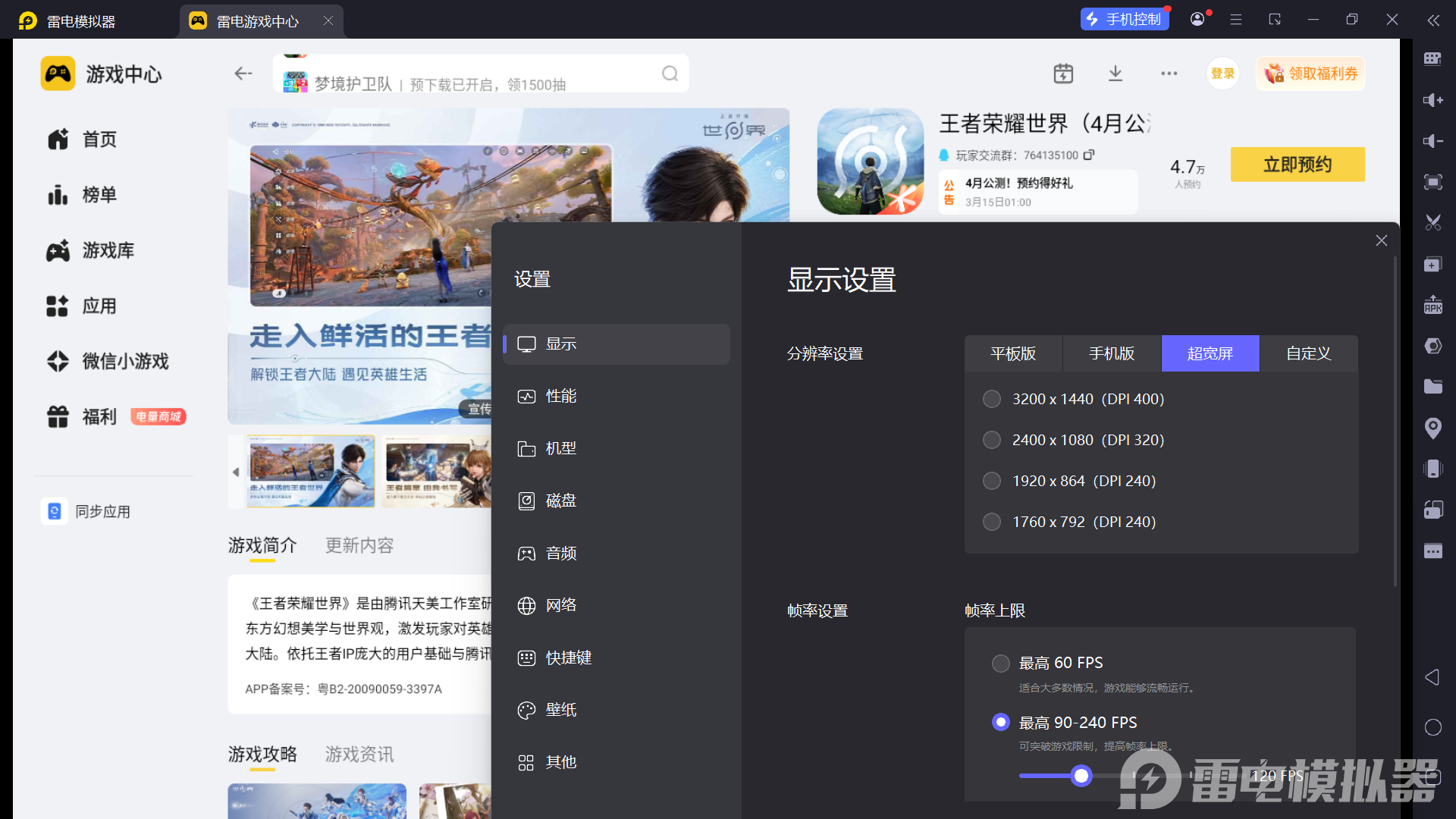Click the 立即预约 reservation button
Screen dimensions: 1456x819
coord(1298,164)
